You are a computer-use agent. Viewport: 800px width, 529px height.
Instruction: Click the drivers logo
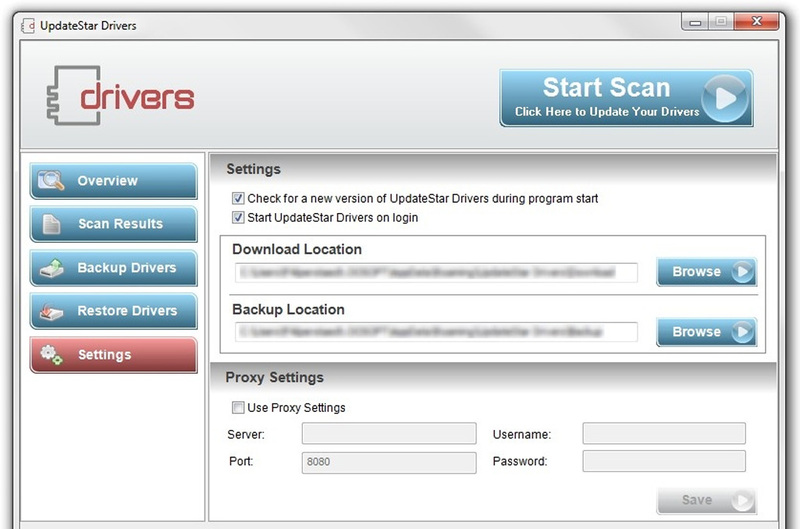[x=120, y=95]
